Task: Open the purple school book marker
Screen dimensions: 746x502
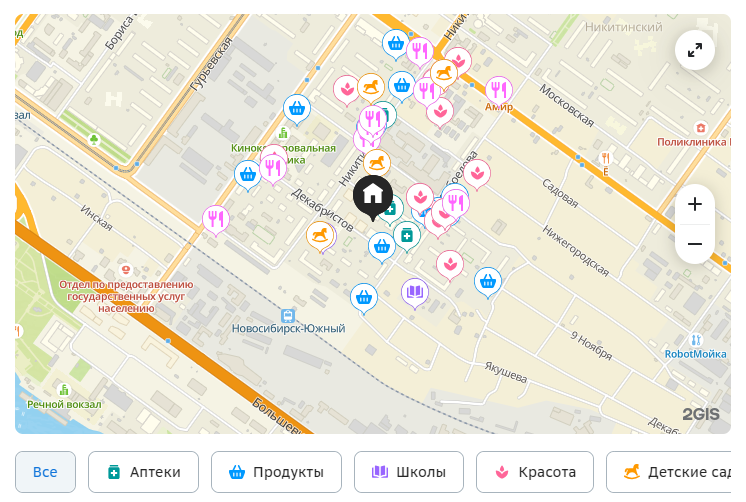Action: pos(414,292)
